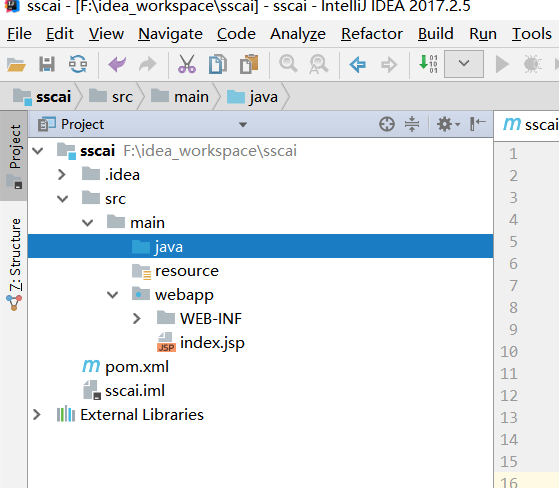Expand the External Libraries node
The image size is (559, 488).
click(37, 415)
